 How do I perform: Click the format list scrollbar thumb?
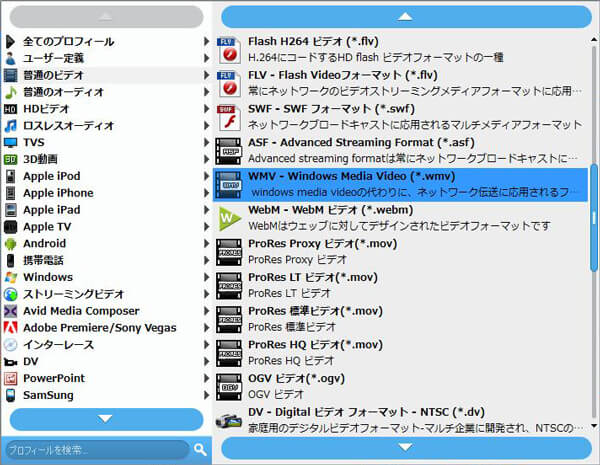pos(593,218)
